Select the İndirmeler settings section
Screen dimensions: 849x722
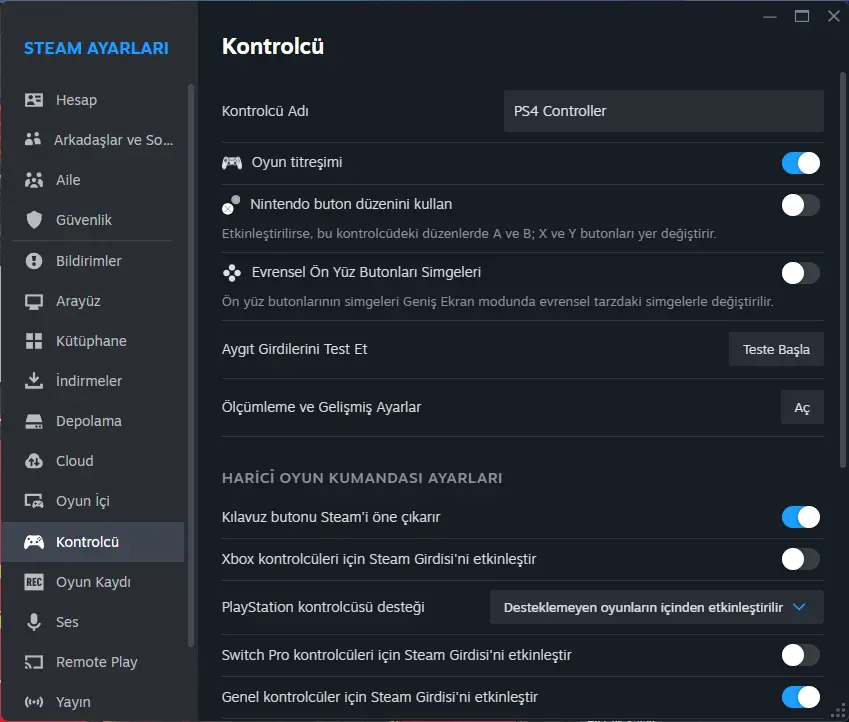point(93,381)
